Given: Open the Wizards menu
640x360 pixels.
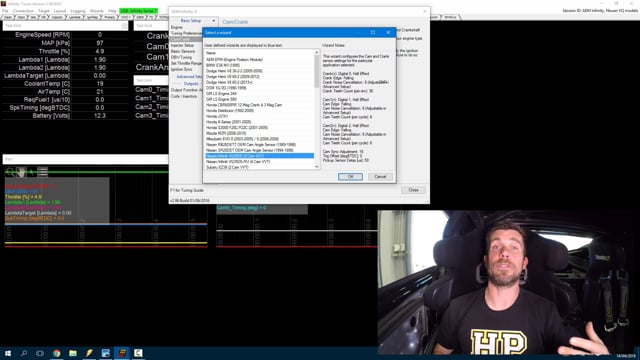Looking at the screenshot, I should (x=97, y=11).
